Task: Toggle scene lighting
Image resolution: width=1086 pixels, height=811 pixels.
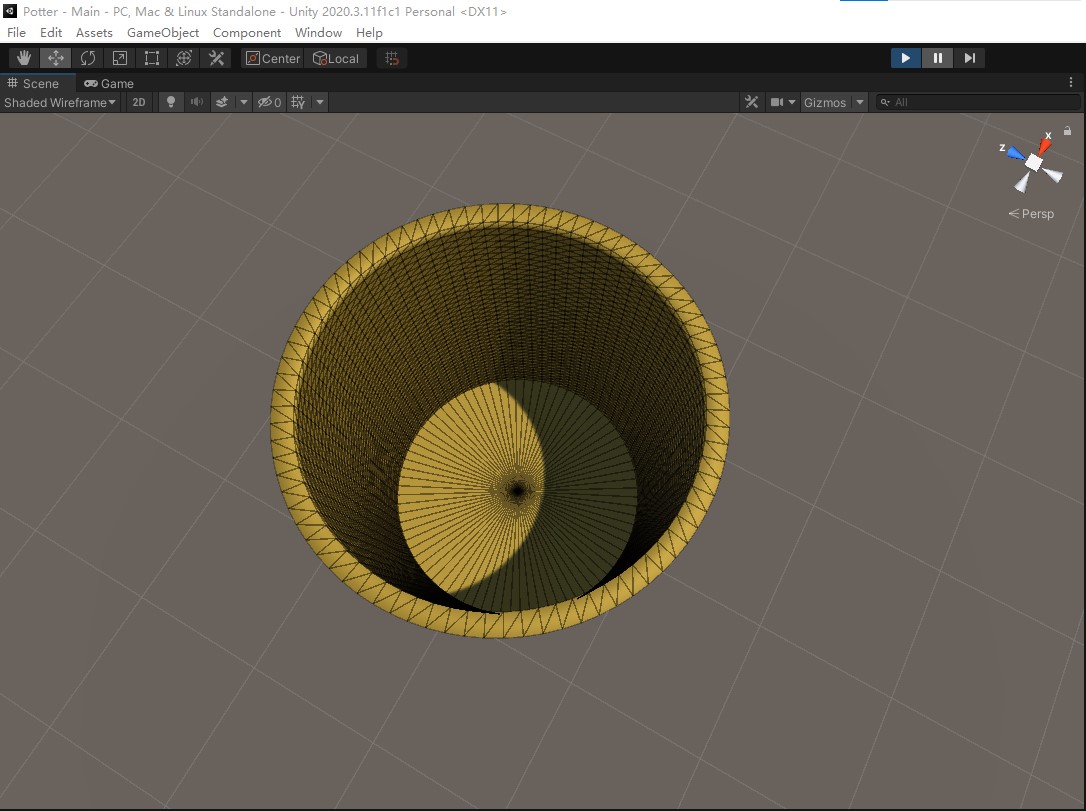Action: 170,103
